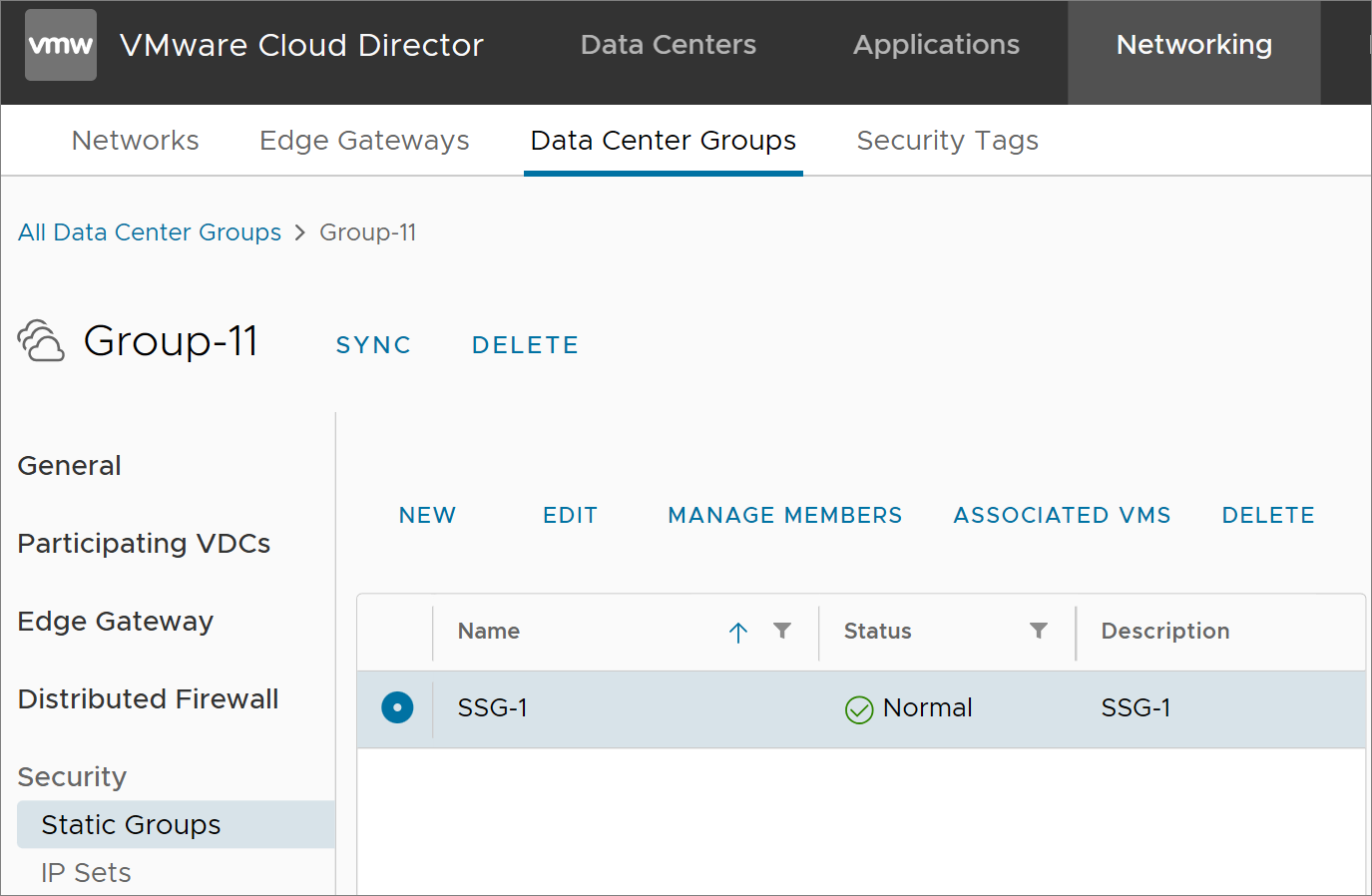Open the Status column filter icon
The image size is (1372, 896).
pyautogui.click(x=1039, y=631)
